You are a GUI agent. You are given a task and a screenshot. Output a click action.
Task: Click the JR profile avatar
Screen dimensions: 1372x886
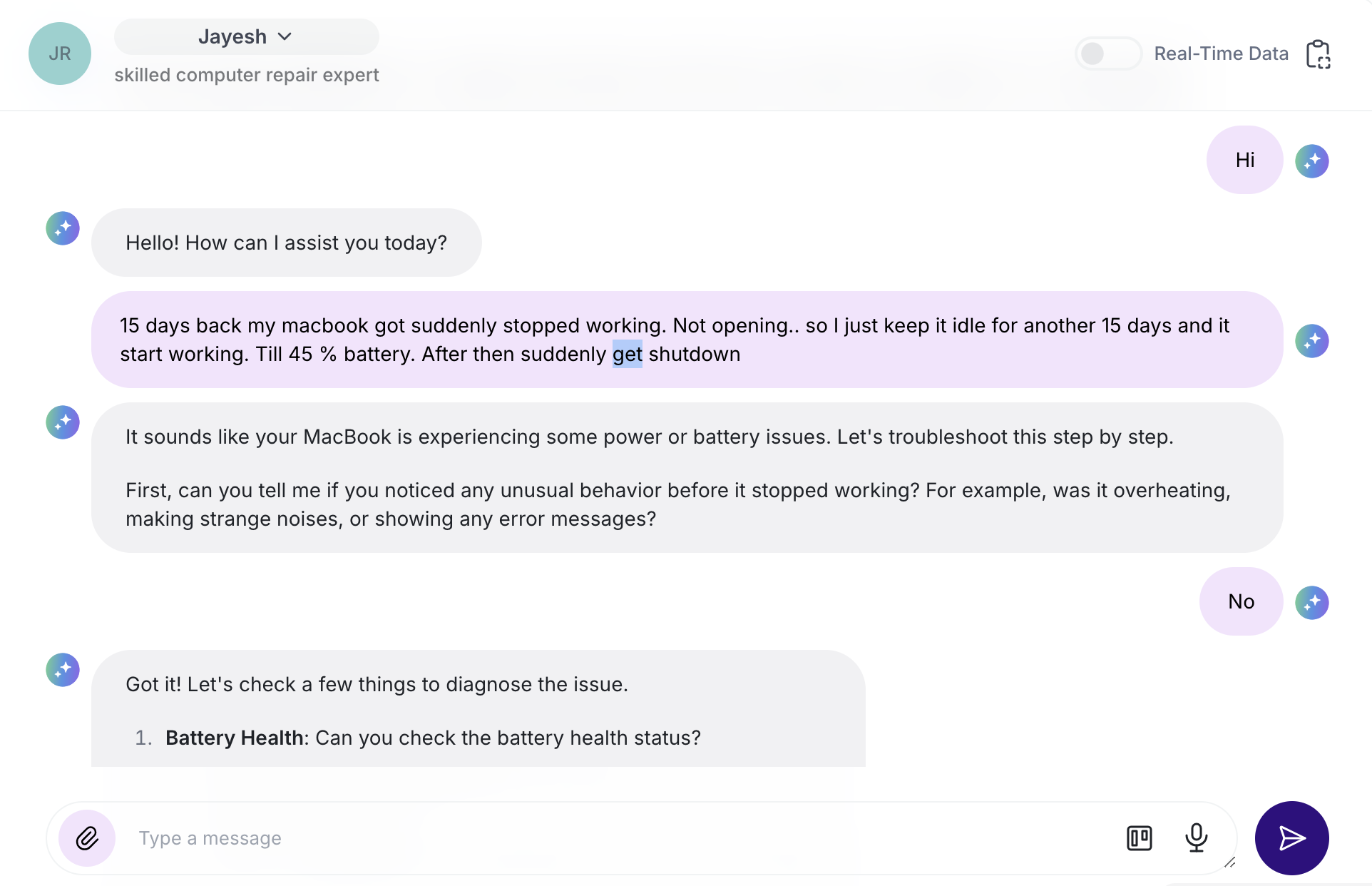(x=60, y=54)
